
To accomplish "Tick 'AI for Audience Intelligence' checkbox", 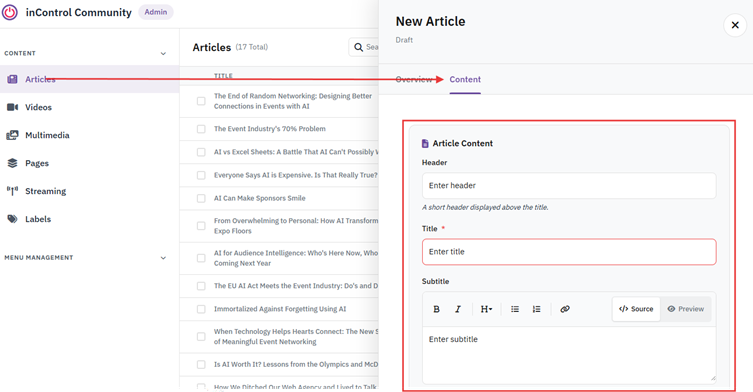I will point(201,258).
